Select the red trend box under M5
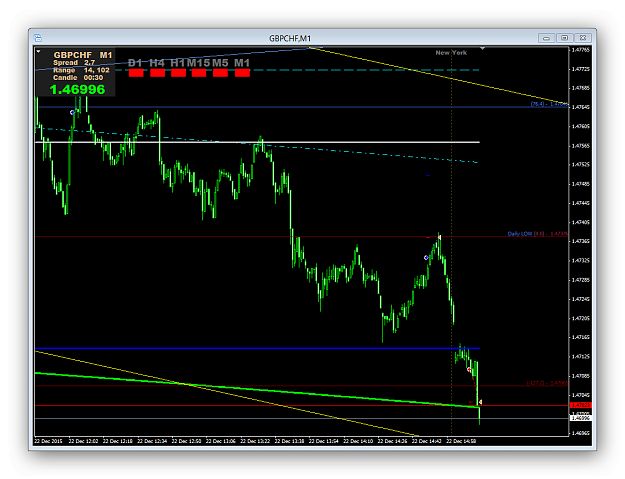 pyautogui.click(x=220, y=73)
